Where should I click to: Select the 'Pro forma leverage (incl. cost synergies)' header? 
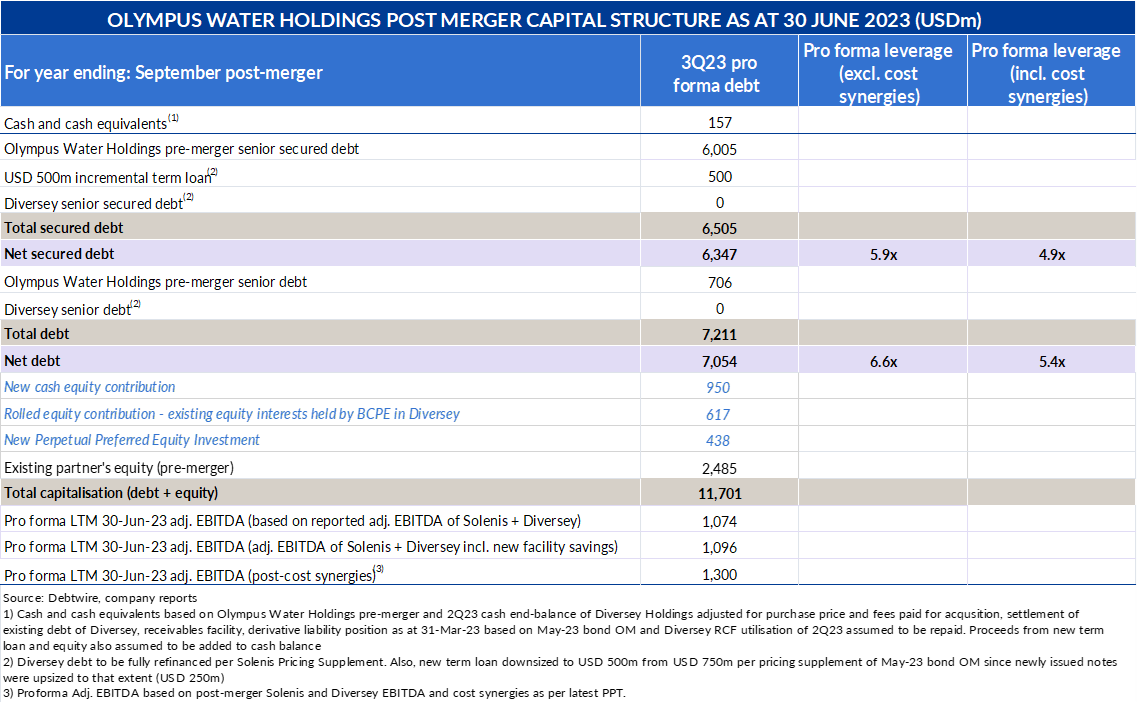(1046, 73)
